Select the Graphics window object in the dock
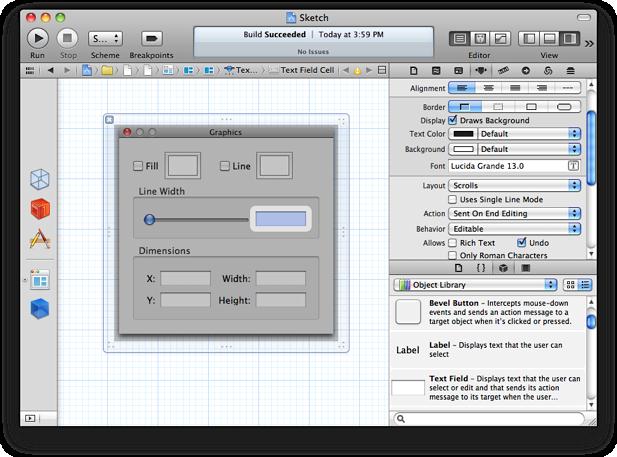This screenshot has height=457, width=617. coord(39,279)
